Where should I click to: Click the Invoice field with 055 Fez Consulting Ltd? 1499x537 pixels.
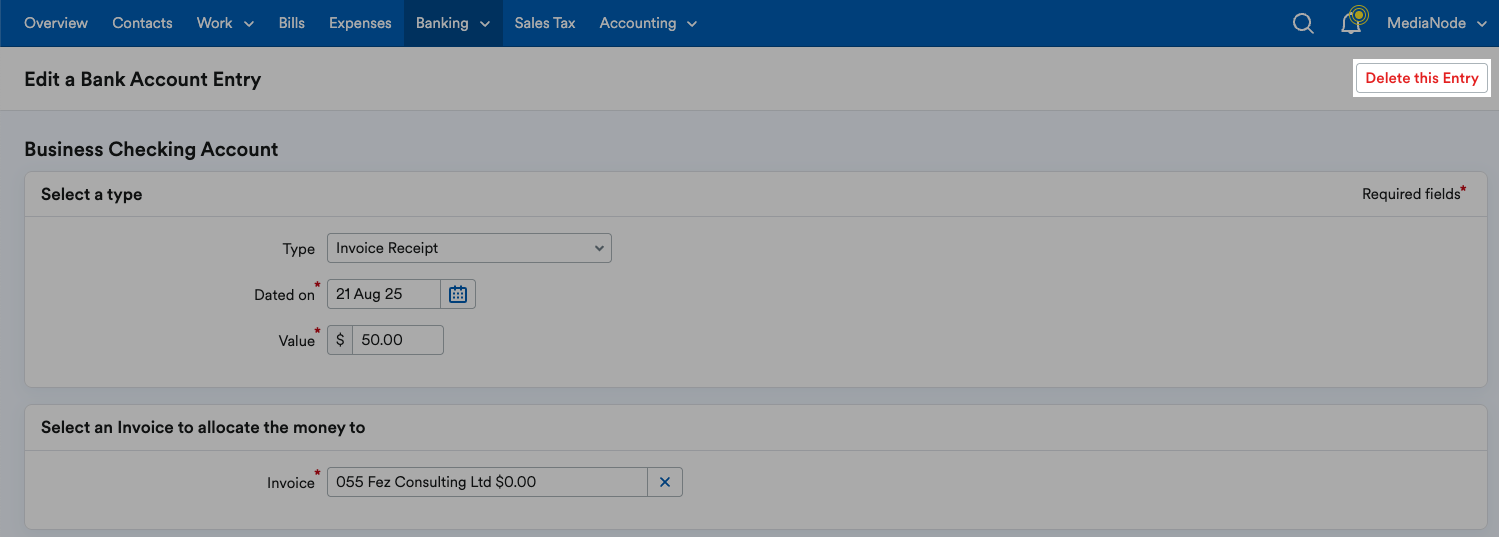[x=487, y=482]
